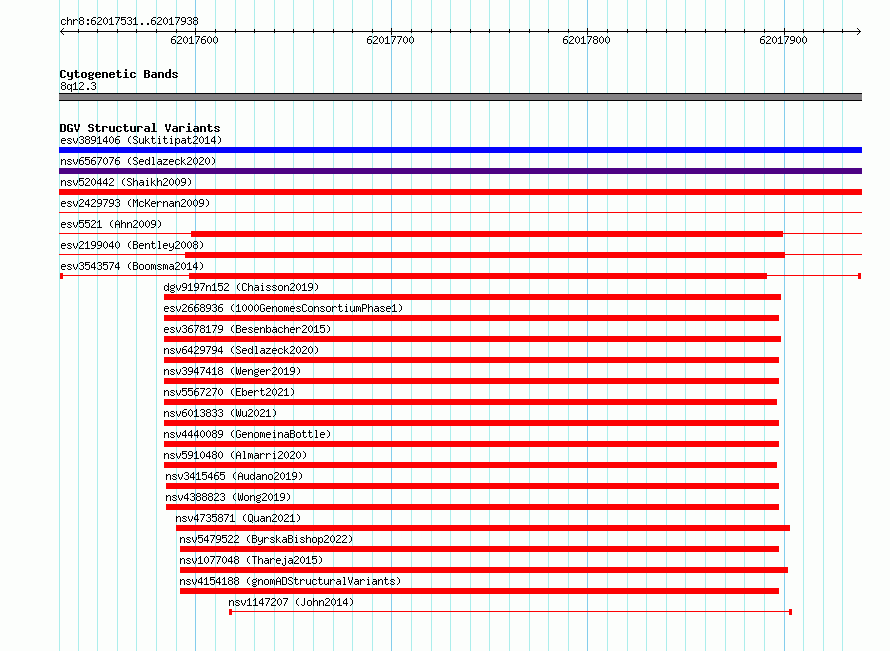
Task: Select the red bar under esv2199040 (Bentley2008)
Action: tap(485, 255)
